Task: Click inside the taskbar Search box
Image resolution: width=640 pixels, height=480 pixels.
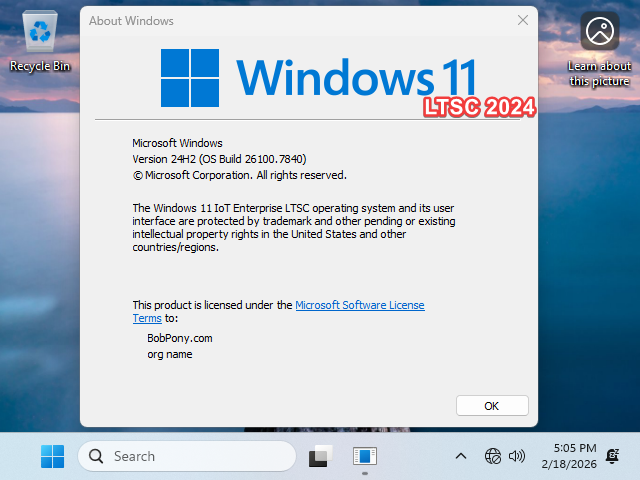Action: click(x=187, y=456)
